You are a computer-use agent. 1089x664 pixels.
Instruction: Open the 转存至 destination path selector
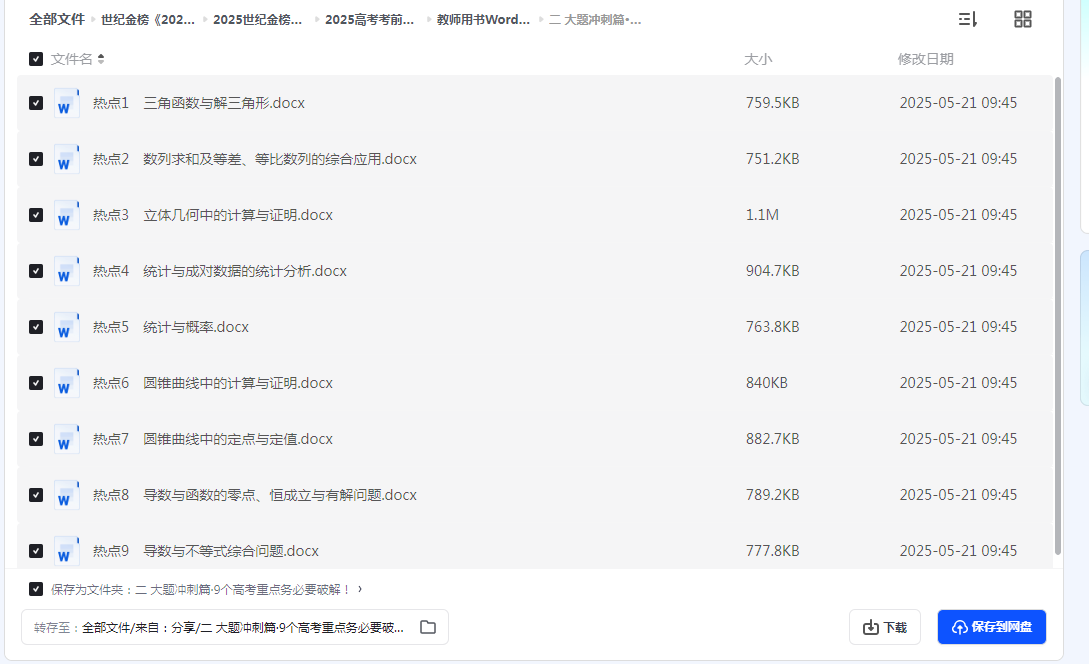point(242,627)
